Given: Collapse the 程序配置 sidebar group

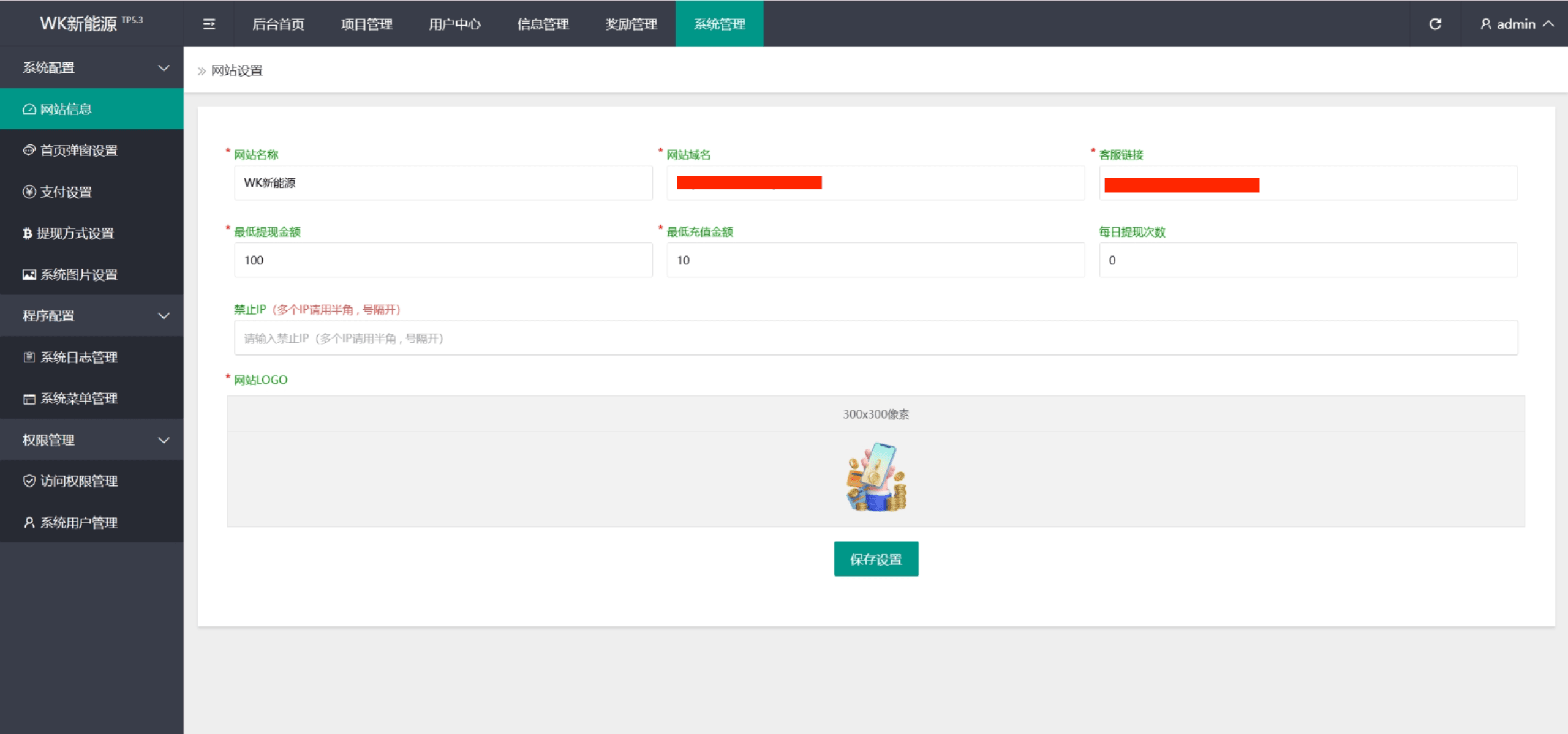Looking at the screenshot, I should pos(92,316).
